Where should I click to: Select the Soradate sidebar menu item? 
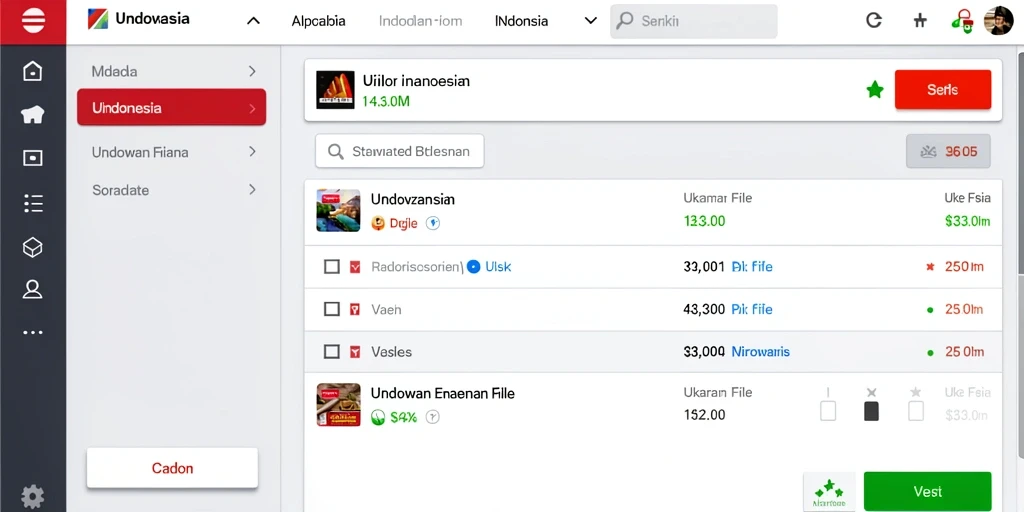pos(172,190)
